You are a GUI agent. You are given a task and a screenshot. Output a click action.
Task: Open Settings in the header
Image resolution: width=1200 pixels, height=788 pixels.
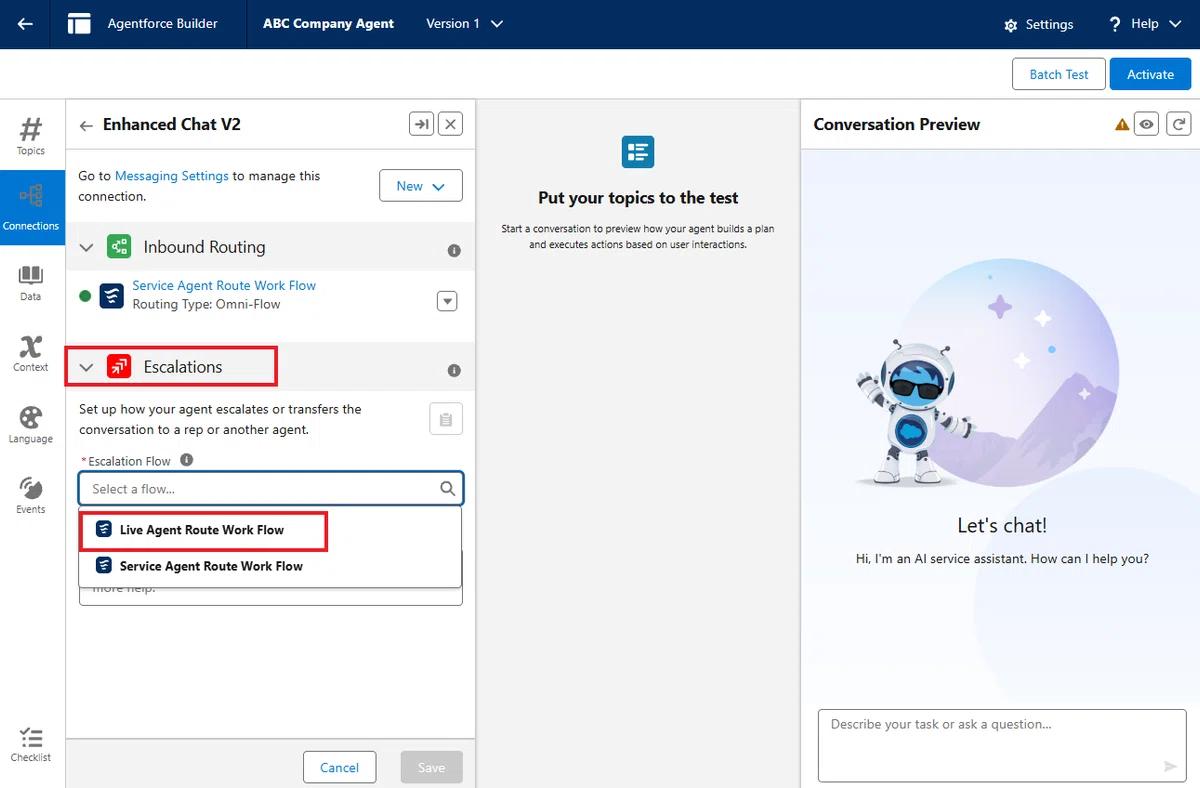coord(1038,24)
